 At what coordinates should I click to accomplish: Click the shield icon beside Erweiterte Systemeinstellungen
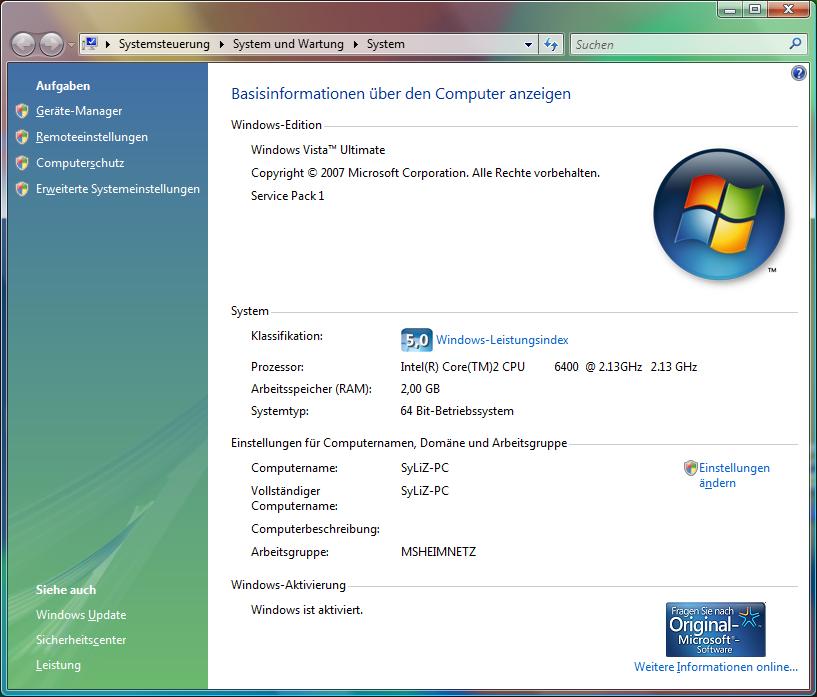point(22,189)
